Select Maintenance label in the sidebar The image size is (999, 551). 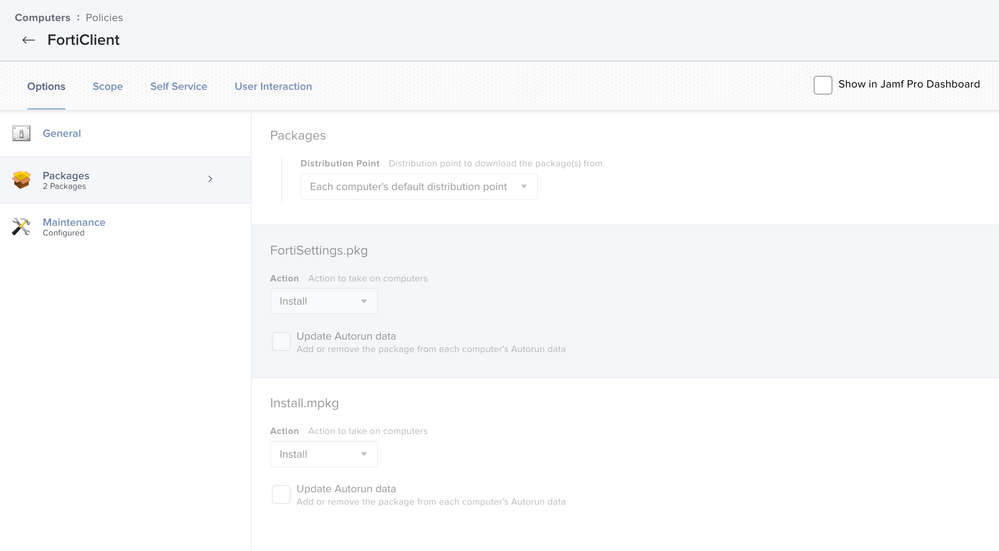(74, 222)
